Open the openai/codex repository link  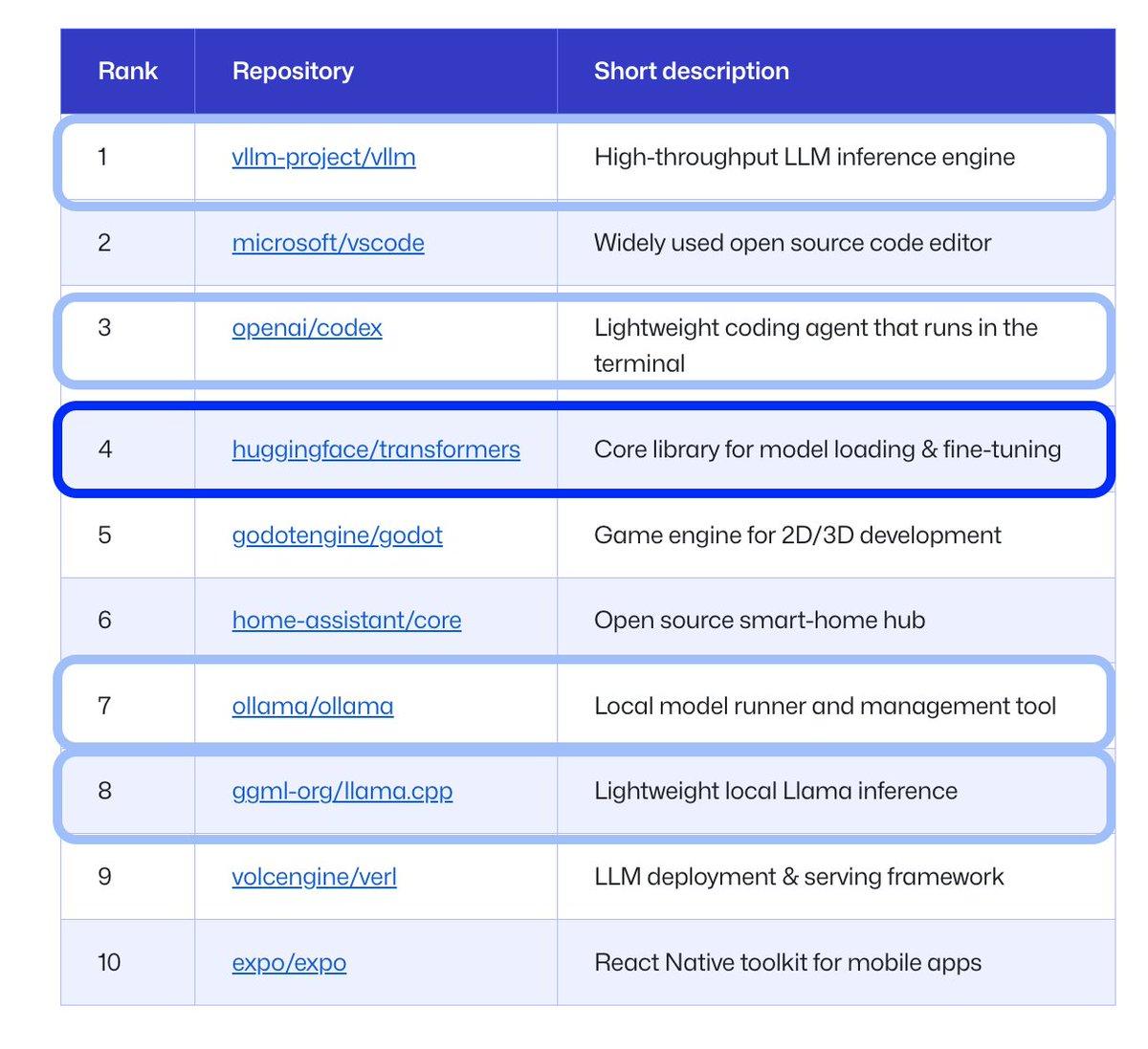[307, 328]
